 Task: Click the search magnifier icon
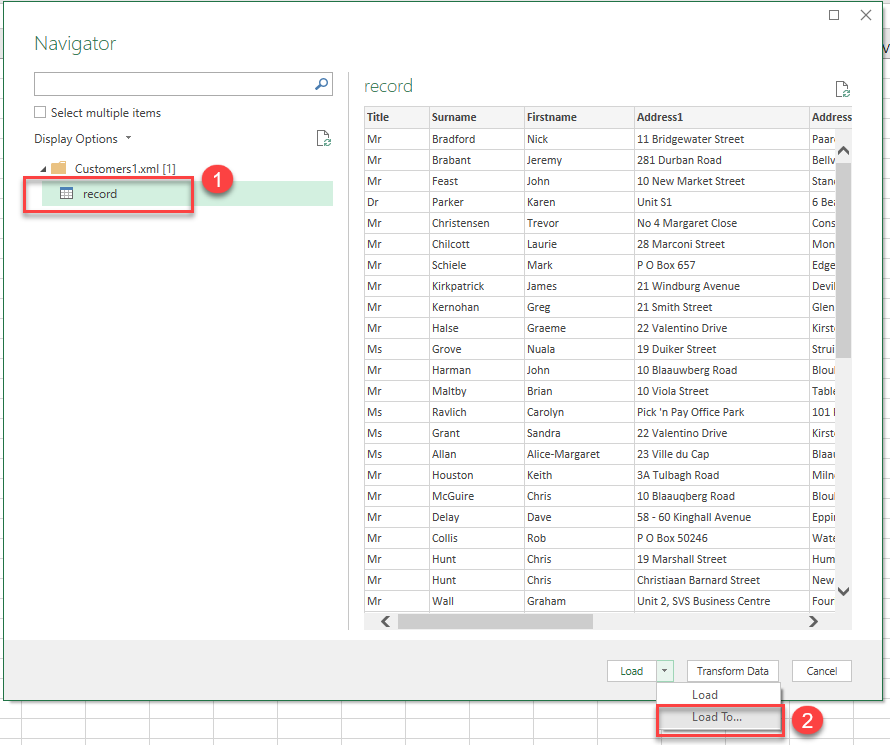point(322,85)
